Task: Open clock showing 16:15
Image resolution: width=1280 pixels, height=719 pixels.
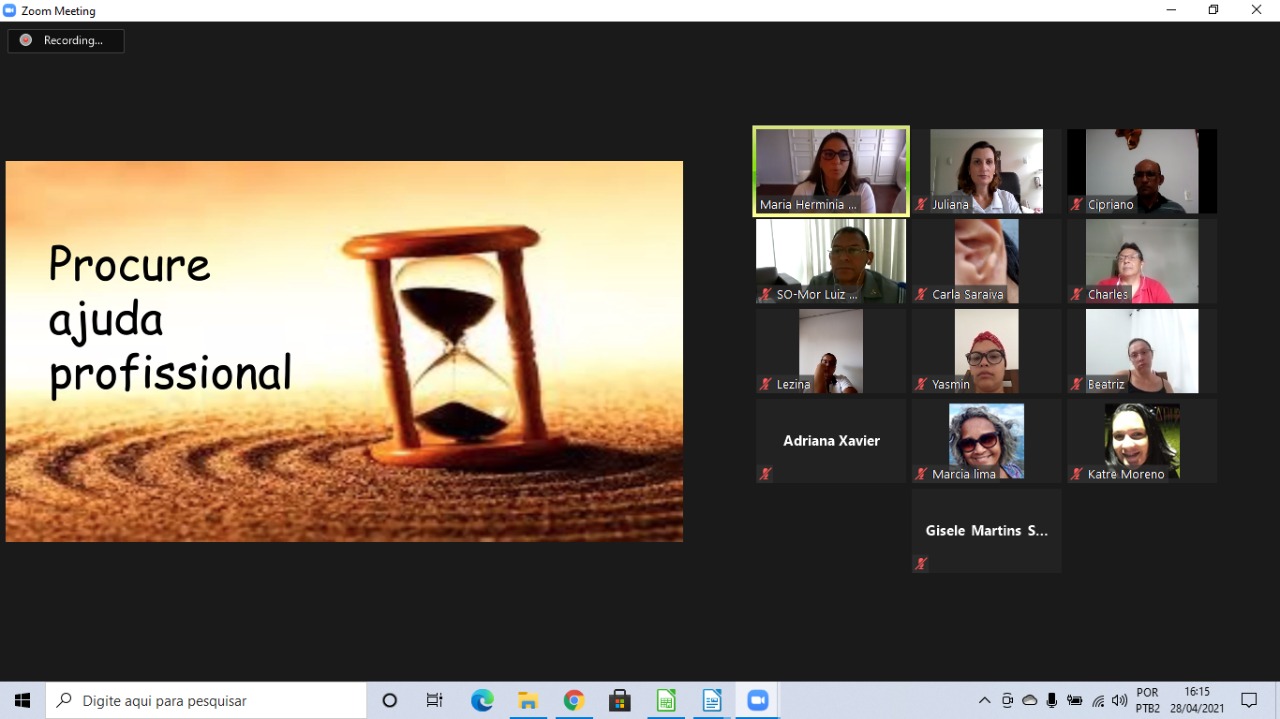Action: tap(1197, 700)
